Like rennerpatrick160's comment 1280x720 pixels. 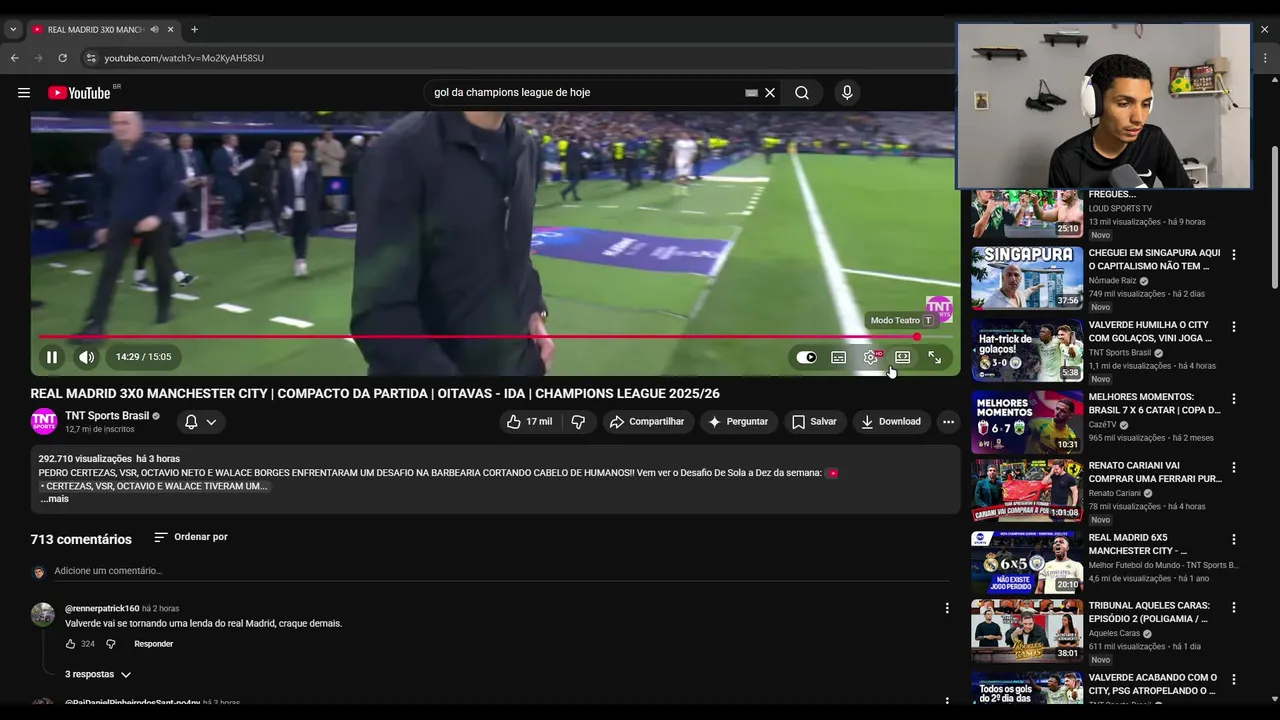click(71, 644)
